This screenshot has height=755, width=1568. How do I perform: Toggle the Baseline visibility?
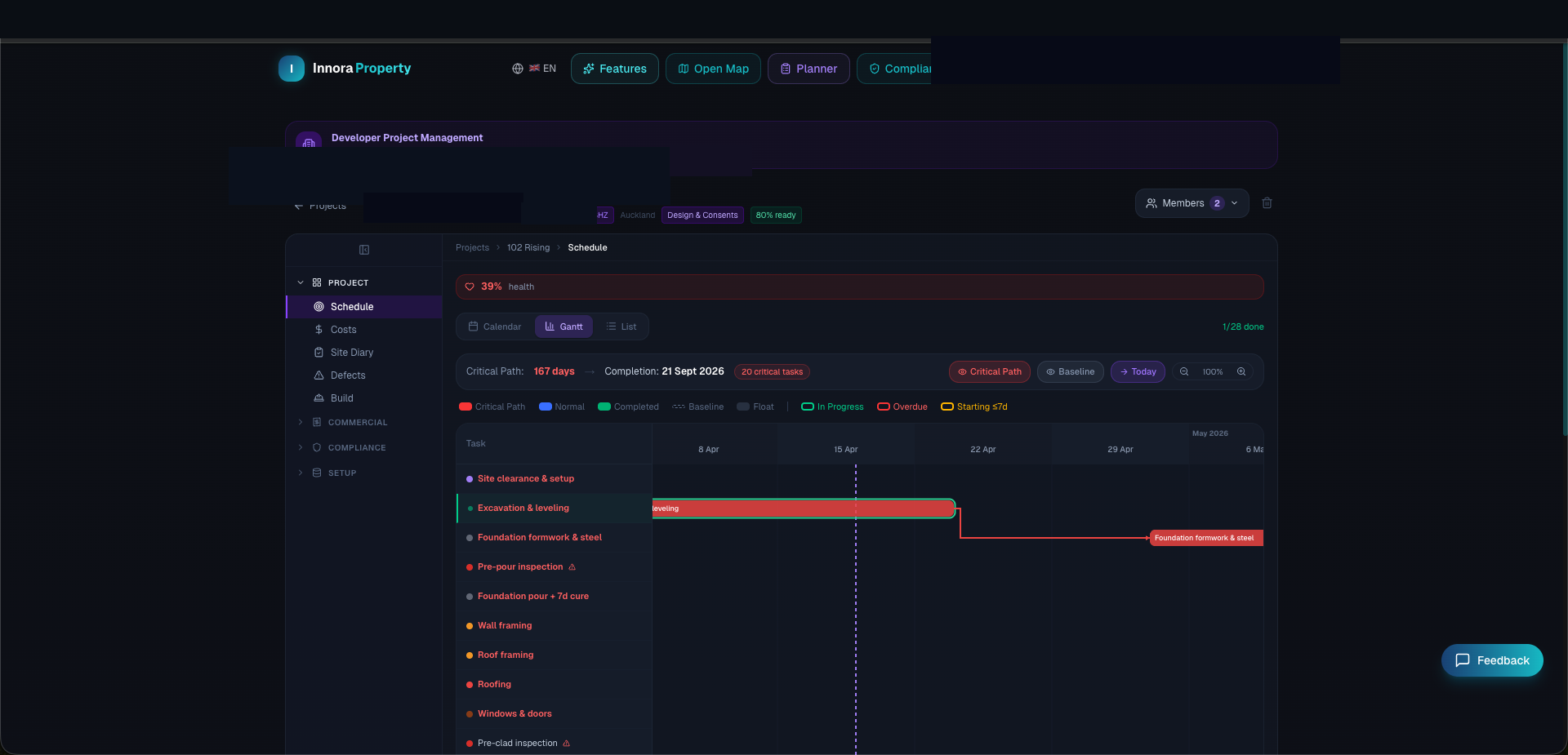[1070, 371]
